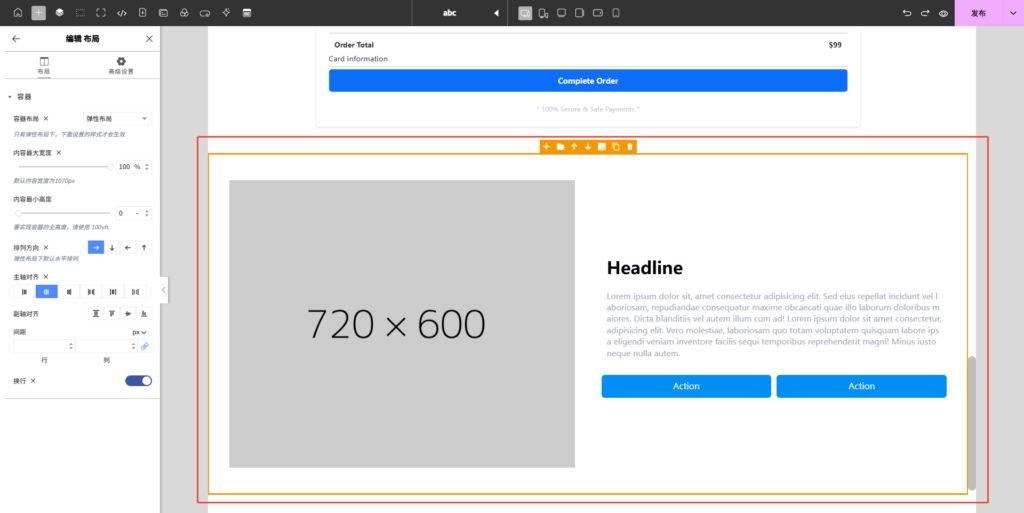Click the 内容最大宽度 slider handle
1024x513 pixels.
pyautogui.click(x=110, y=167)
